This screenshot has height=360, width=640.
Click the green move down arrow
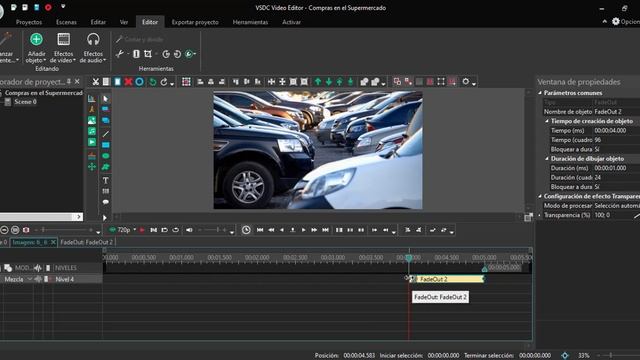tap(329, 82)
